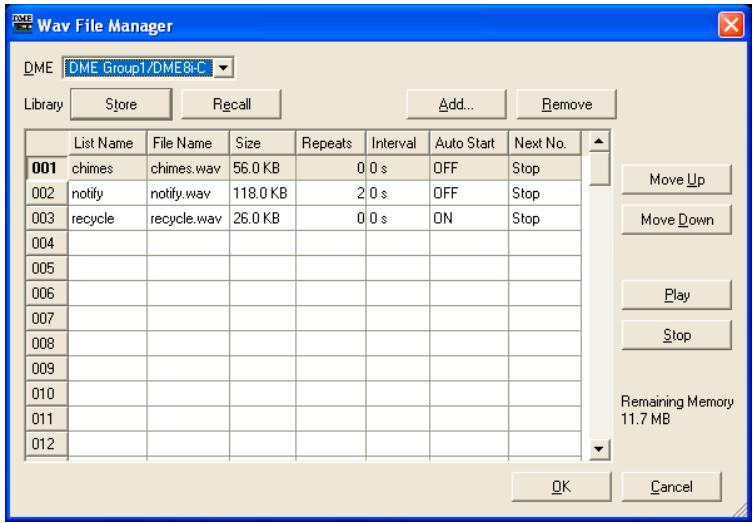The height and width of the screenshot is (523, 753).
Task: Select row header 012
Action: click(x=47, y=444)
